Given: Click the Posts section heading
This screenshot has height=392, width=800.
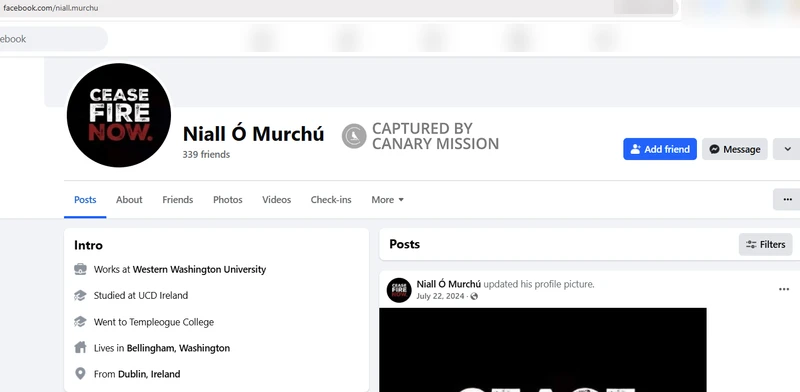Looking at the screenshot, I should [x=405, y=244].
